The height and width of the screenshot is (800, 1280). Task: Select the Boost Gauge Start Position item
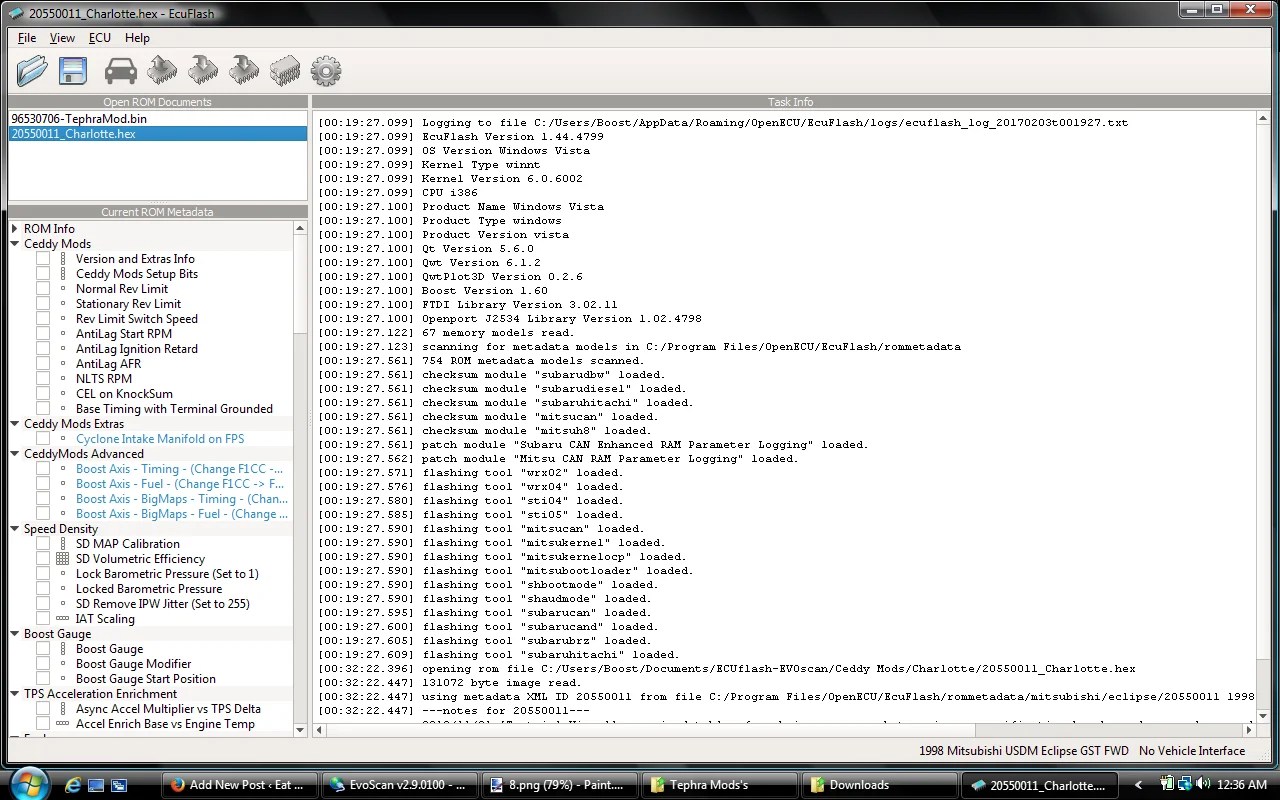click(146, 679)
